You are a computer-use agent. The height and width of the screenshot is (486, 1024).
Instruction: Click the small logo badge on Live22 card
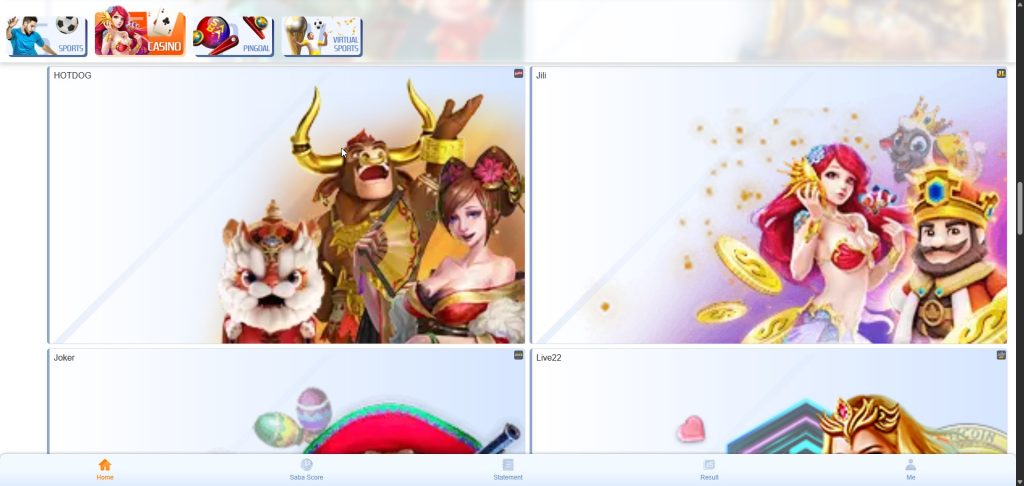click(x=1000, y=355)
